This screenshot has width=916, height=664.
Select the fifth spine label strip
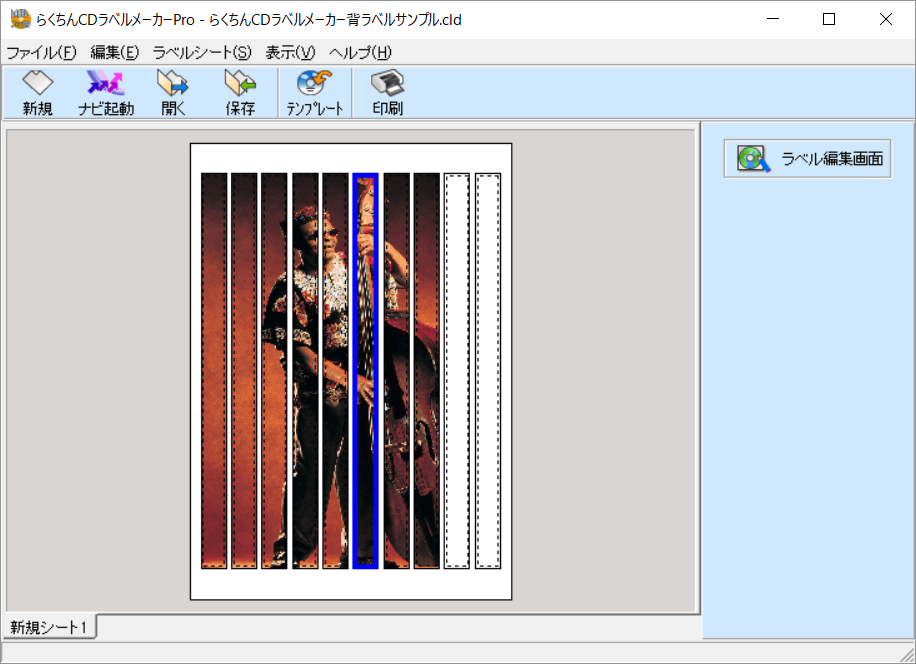tap(335, 370)
